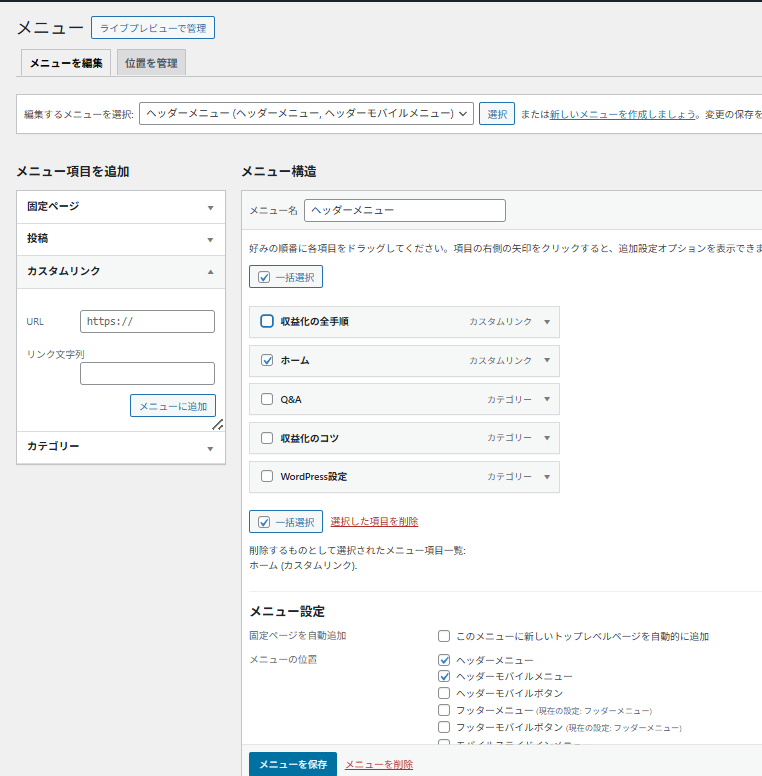Click the 選択した項目を削除 link
The height and width of the screenshot is (776, 762).
click(374, 521)
